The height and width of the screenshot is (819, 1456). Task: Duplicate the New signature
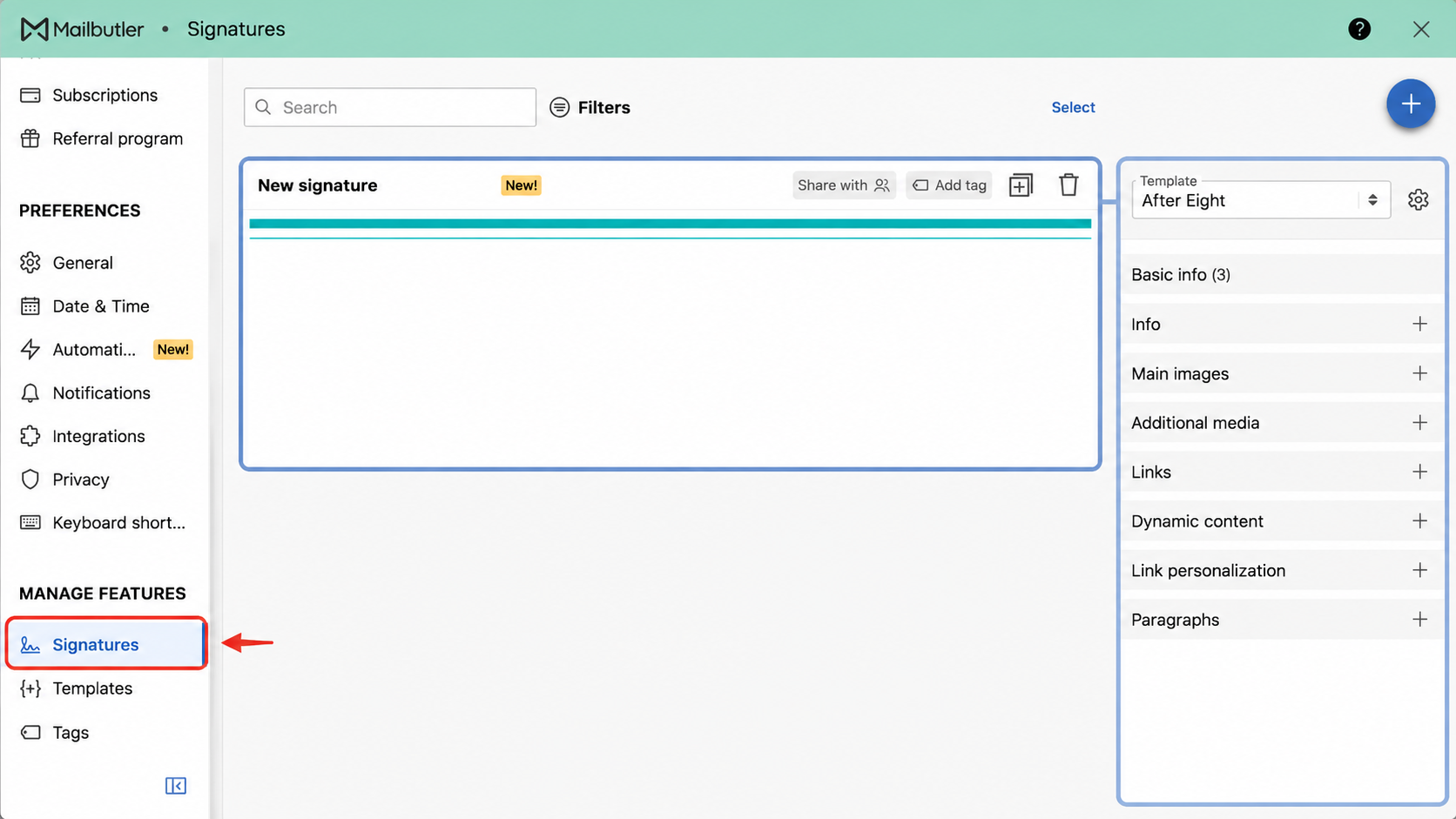(x=1021, y=185)
